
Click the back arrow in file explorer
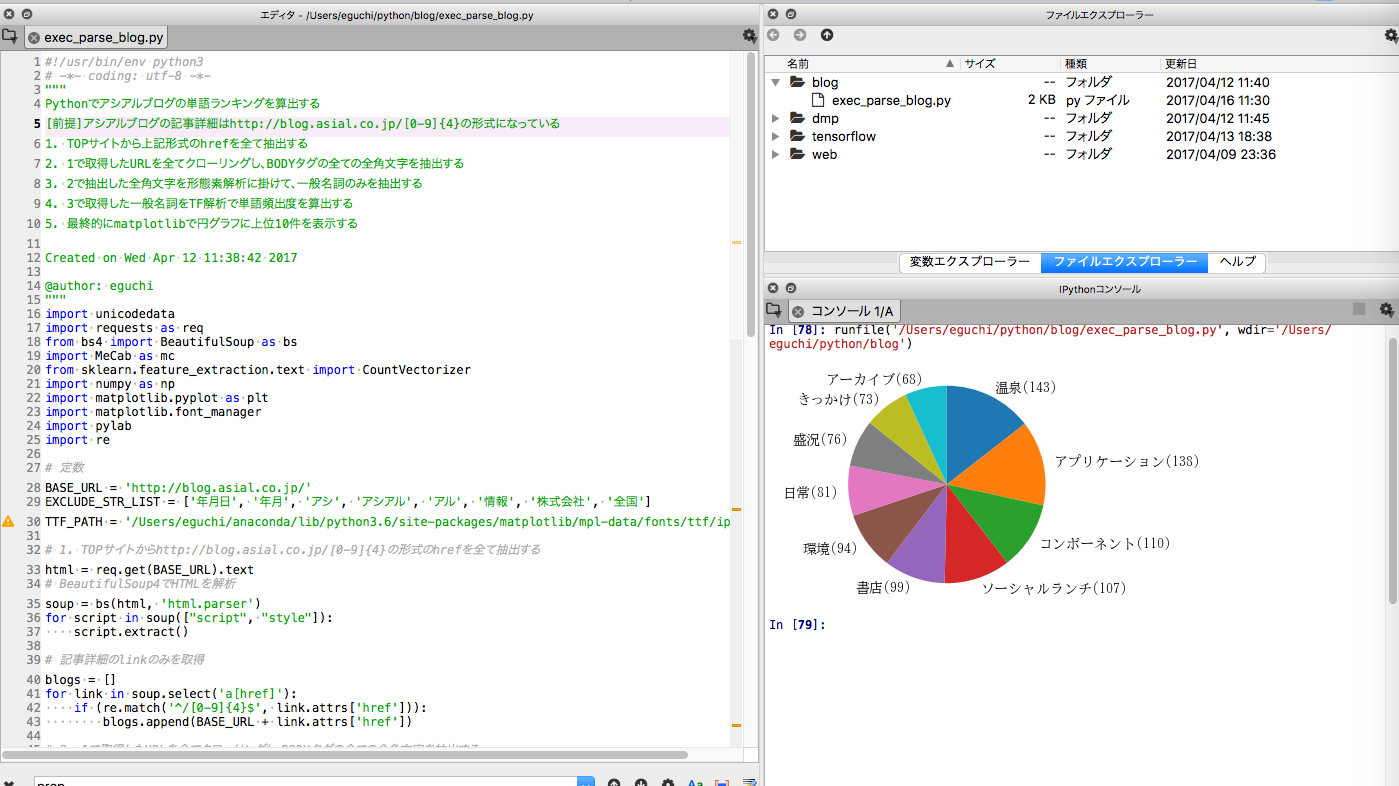[x=773, y=35]
